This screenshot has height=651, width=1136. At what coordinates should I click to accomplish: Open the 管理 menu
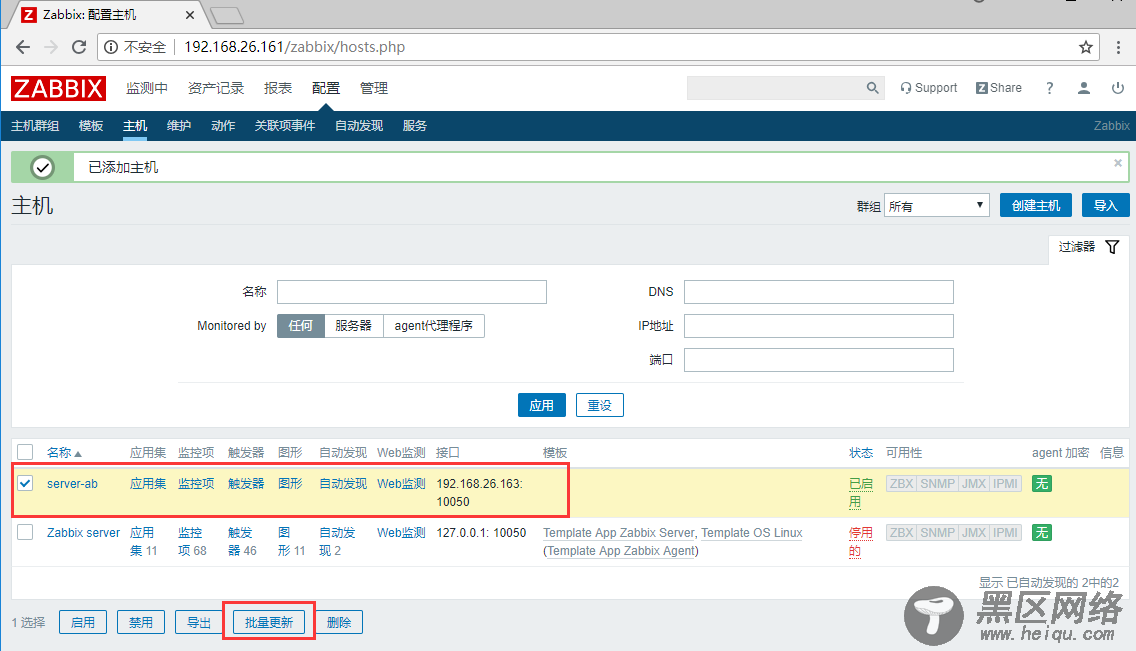coord(374,88)
